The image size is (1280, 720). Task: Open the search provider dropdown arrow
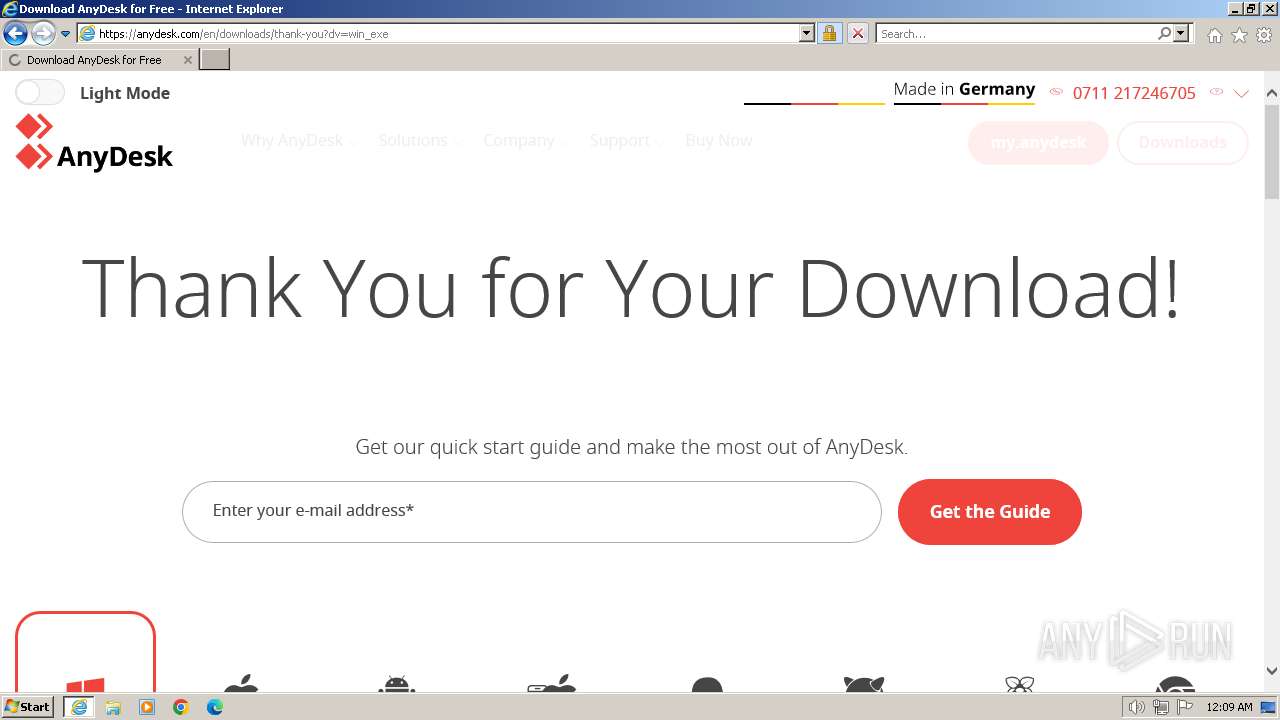click(x=1181, y=33)
